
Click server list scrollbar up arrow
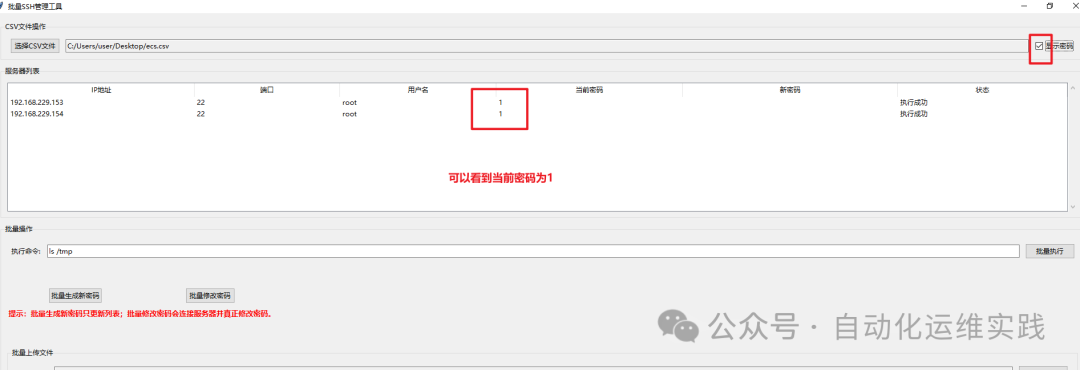(1072, 89)
